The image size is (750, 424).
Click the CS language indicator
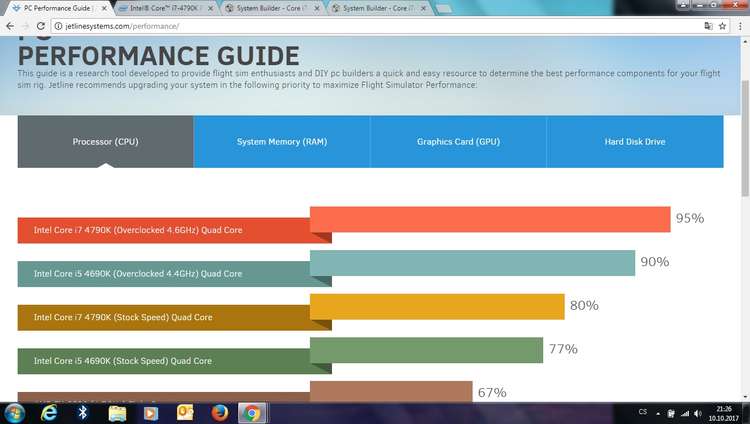click(642, 412)
